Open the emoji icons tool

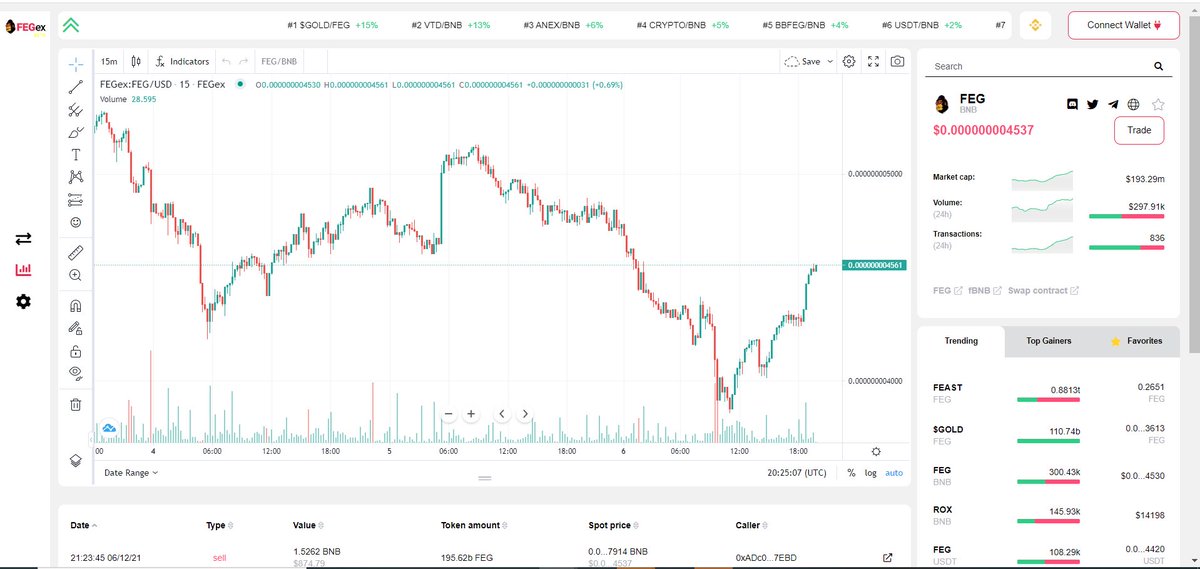(75, 222)
